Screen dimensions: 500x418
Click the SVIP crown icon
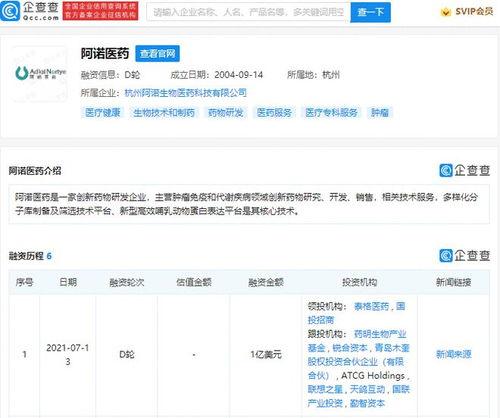pos(446,12)
